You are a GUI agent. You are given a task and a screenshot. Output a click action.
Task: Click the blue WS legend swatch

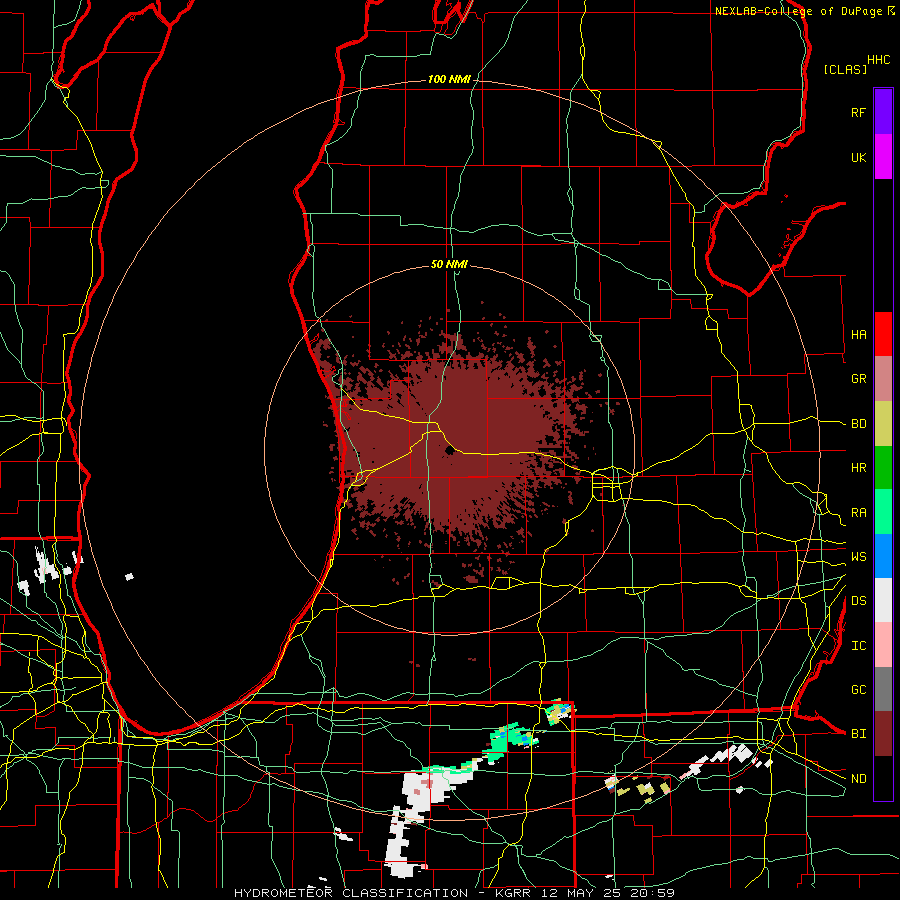[x=883, y=556]
